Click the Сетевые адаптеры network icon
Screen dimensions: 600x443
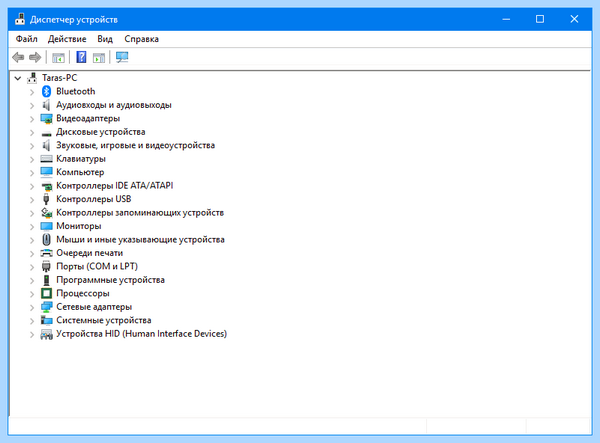pyautogui.click(x=46, y=307)
